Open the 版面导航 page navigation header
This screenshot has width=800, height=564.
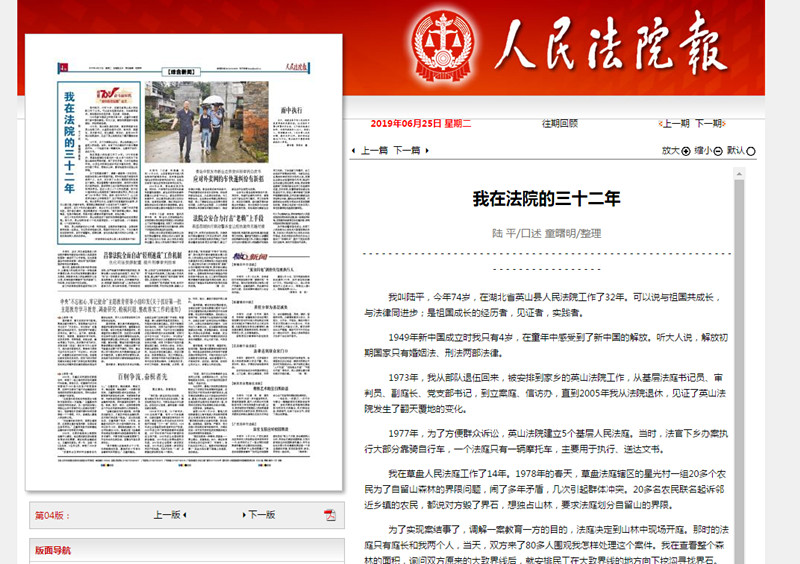(53, 550)
